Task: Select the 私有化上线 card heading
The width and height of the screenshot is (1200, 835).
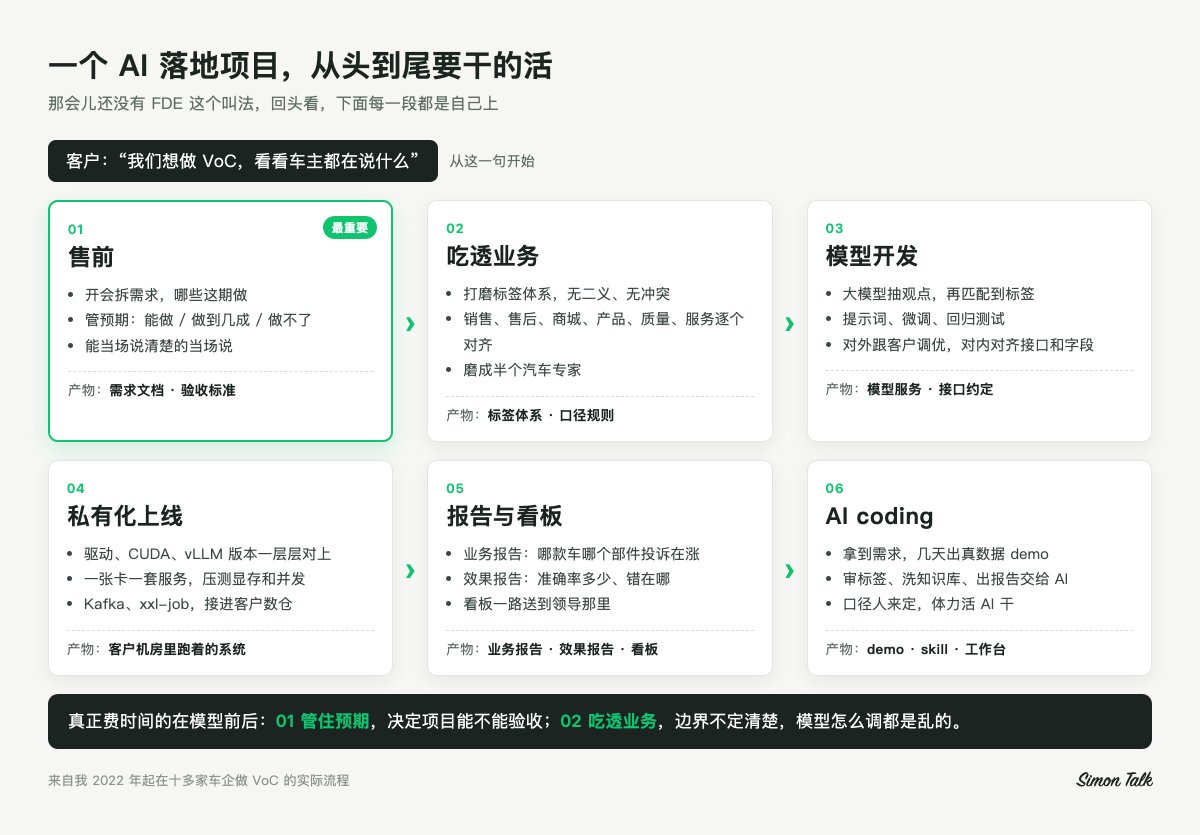Action: coord(125,517)
